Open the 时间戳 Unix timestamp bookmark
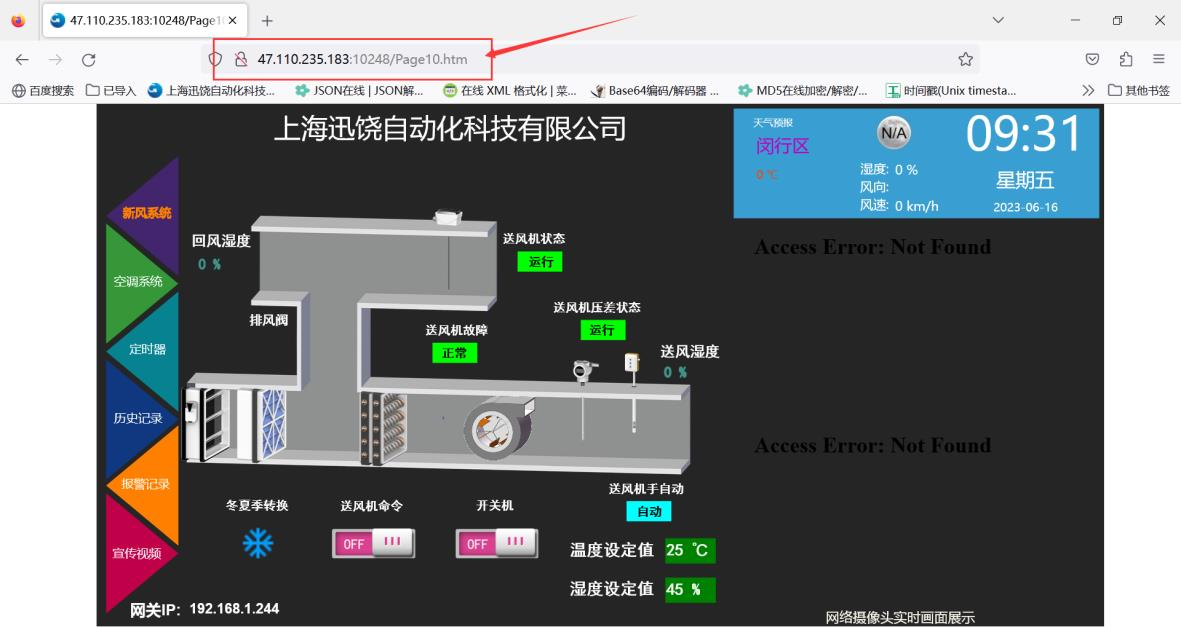Screen dimensions: 1181x627 click(x=951, y=90)
